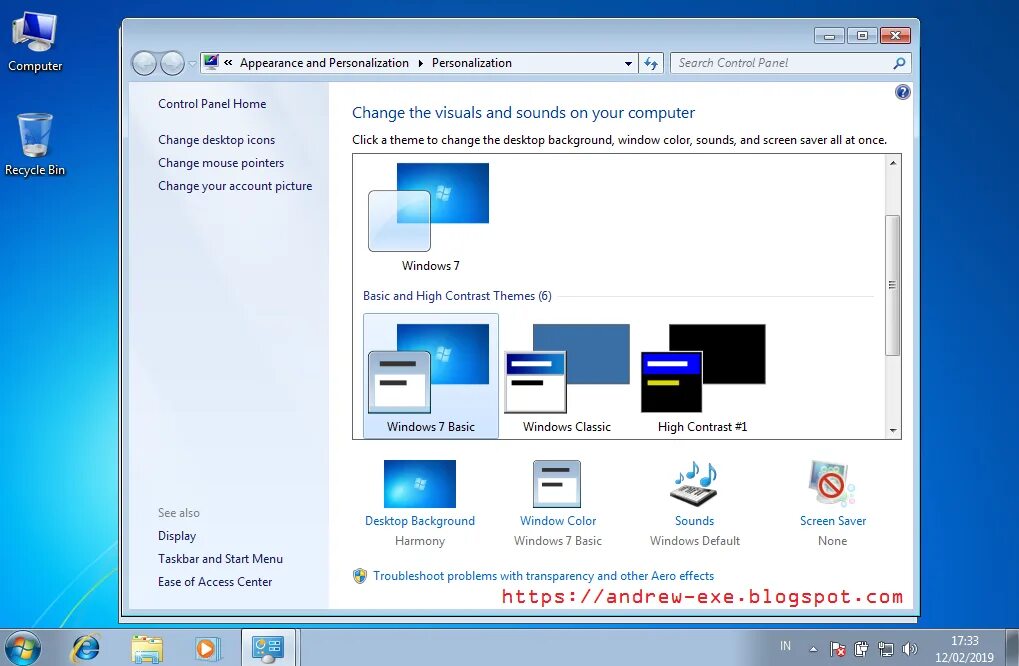Open the Desktop Background icon
Image resolution: width=1019 pixels, height=666 pixels.
tap(420, 484)
